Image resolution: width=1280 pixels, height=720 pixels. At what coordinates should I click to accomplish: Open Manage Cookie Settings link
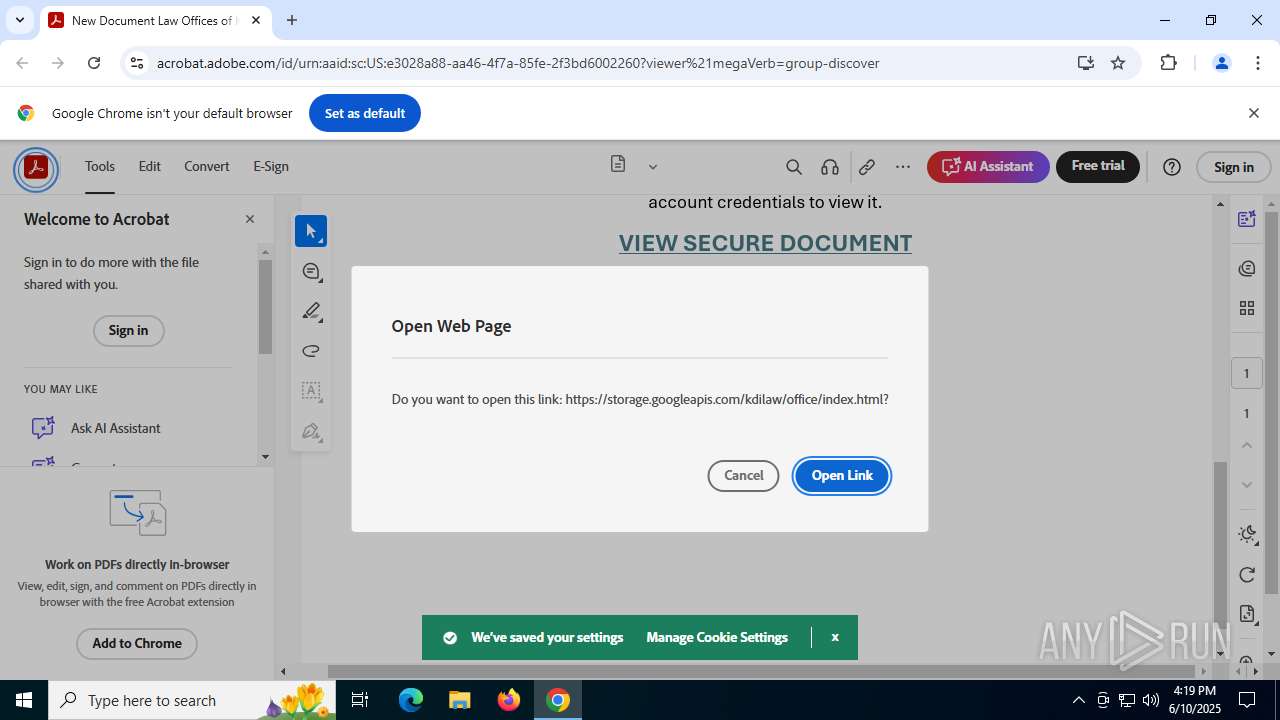[717, 637]
